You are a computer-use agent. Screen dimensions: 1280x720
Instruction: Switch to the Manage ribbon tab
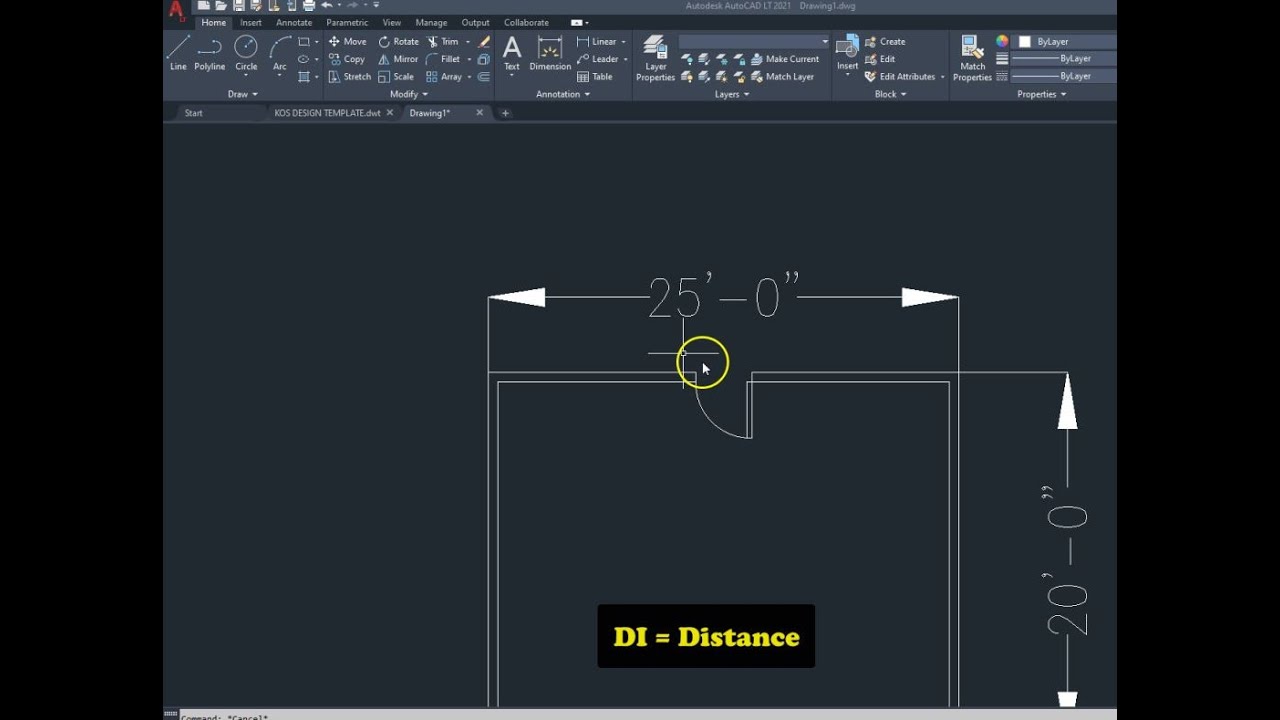click(431, 23)
